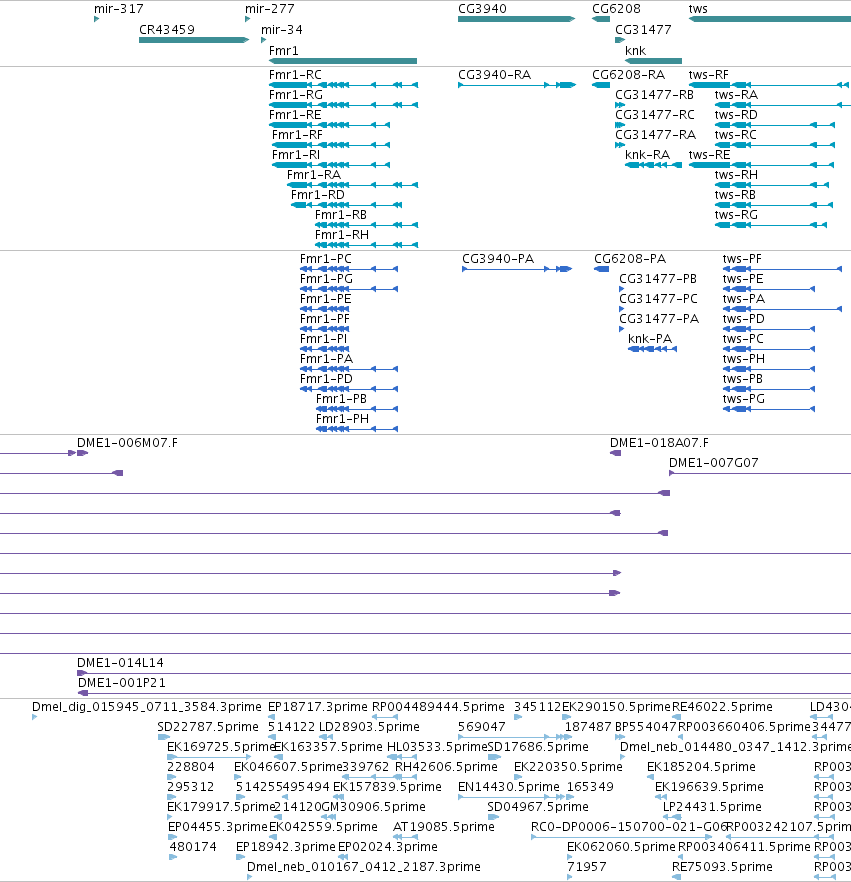Click the tws-PF protein label
This screenshot has height=882, width=851.
click(x=742, y=259)
